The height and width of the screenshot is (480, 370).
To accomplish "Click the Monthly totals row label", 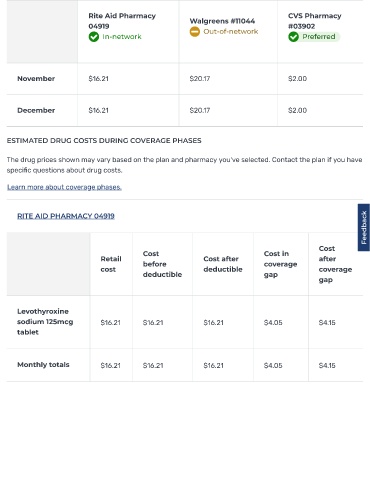I will tap(43, 365).
